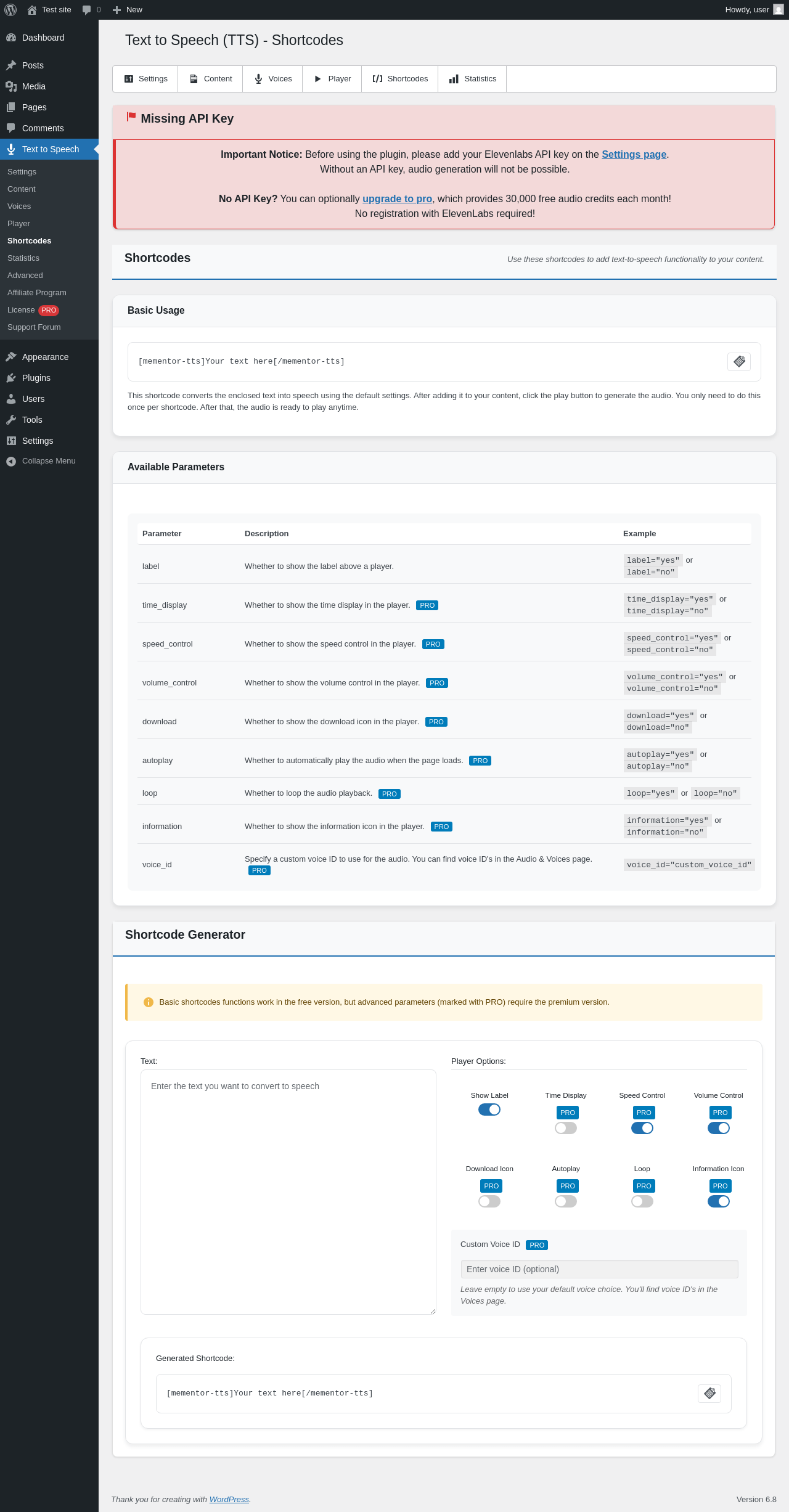The width and height of the screenshot is (789, 1512).
Task: Follow the upgrade to pro link
Action: pyautogui.click(x=397, y=199)
